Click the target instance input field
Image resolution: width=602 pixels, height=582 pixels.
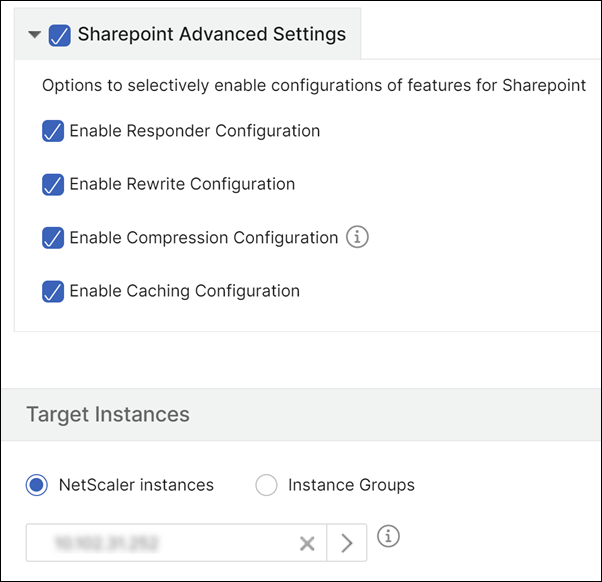[176, 543]
